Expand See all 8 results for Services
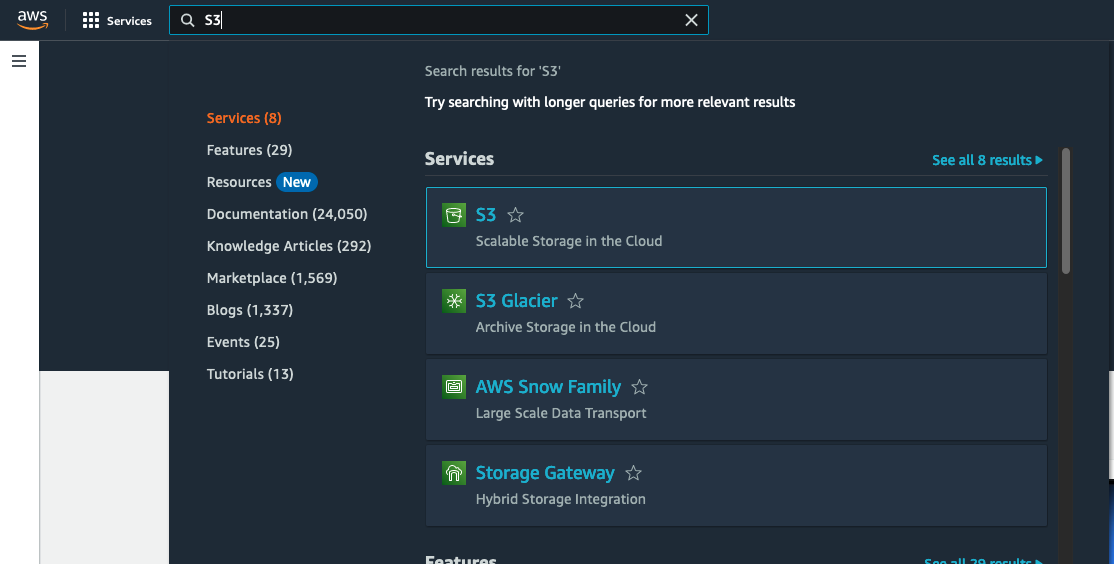The height and width of the screenshot is (564, 1114). [986, 160]
